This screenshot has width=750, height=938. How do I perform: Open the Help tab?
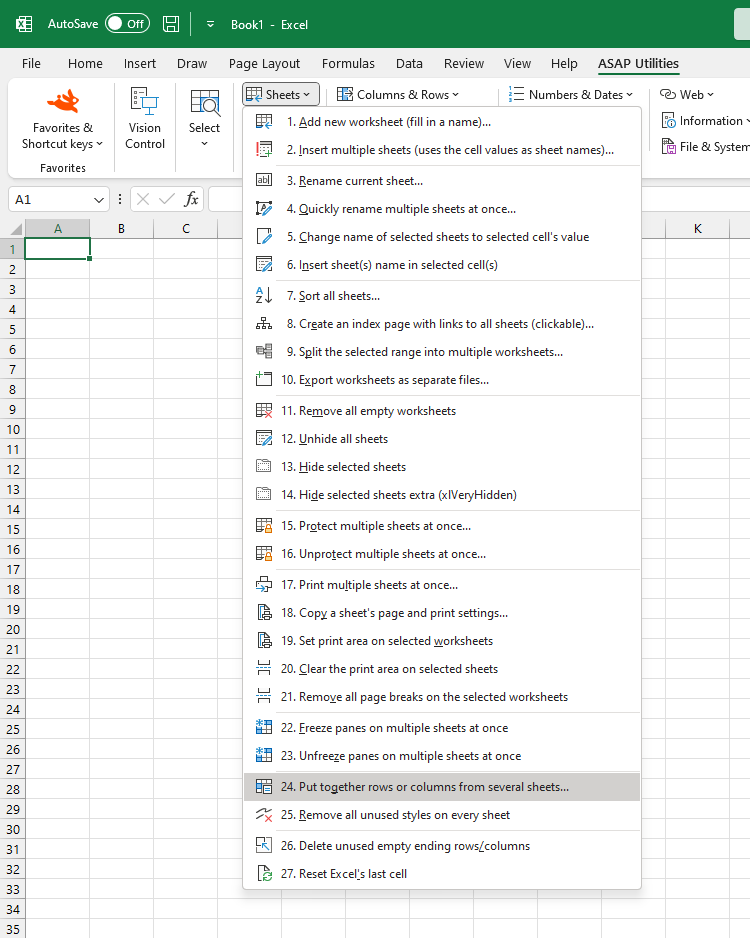click(564, 63)
